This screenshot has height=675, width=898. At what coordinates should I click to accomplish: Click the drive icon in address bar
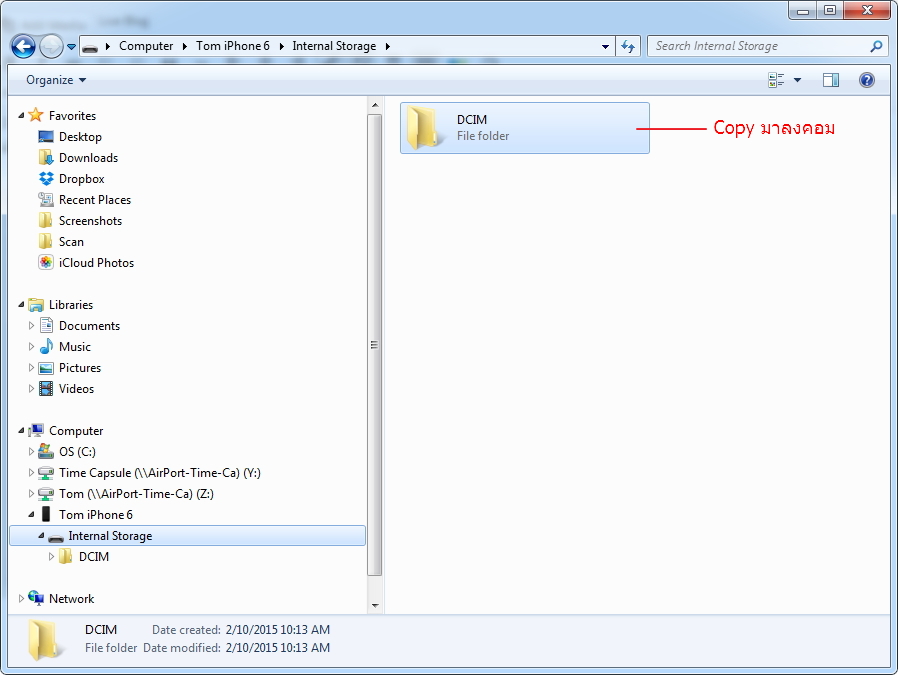pos(90,46)
